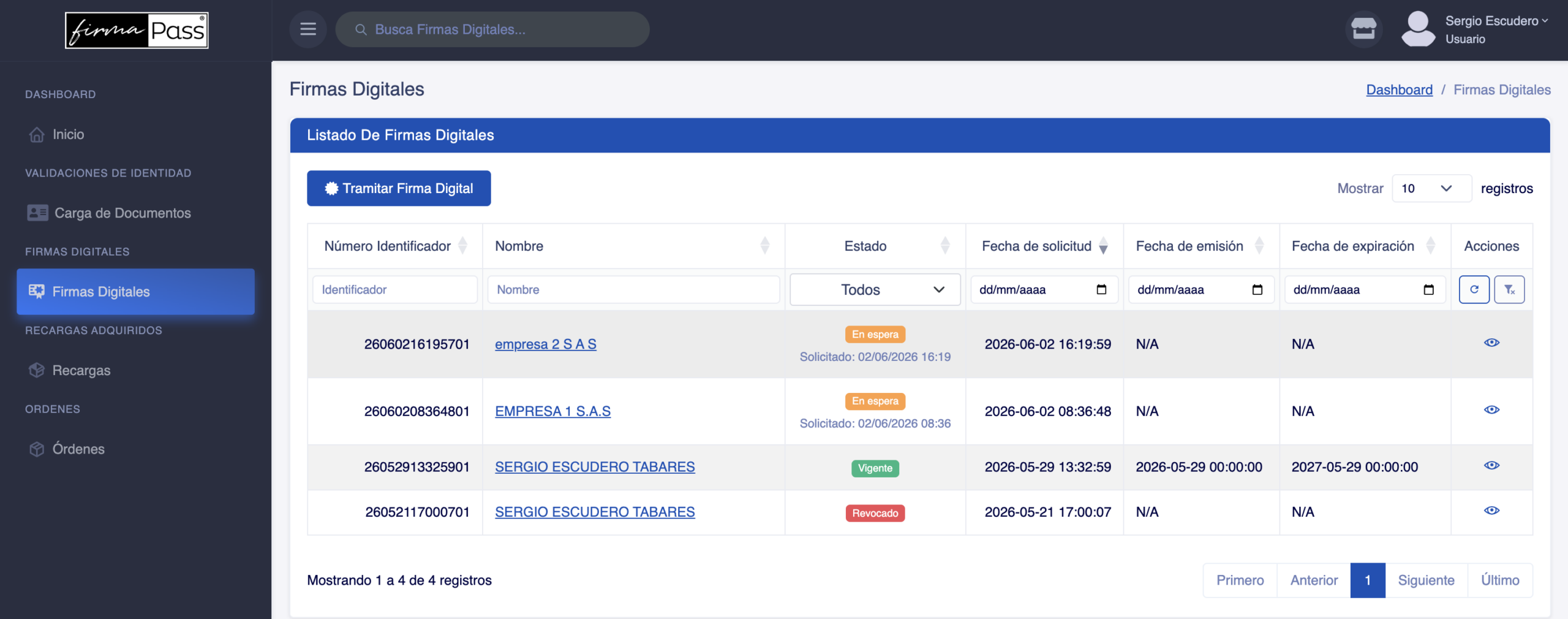Click Tramitar Firma Digital button
The image size is (1568, 619).
tap(399, 188)
